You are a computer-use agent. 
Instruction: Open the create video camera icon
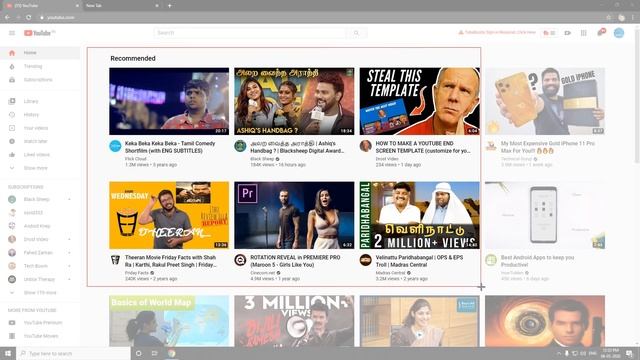tap(567, 33)
